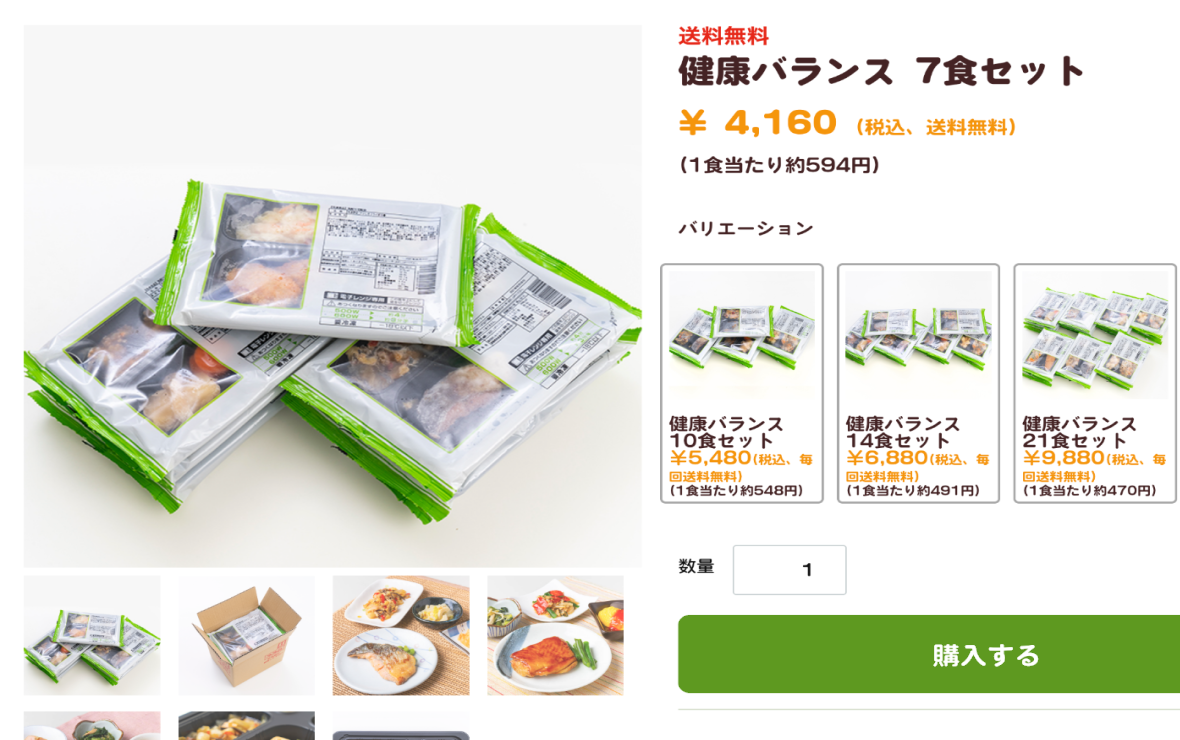Open the 21食セット product image

(x=1095, y=334)
